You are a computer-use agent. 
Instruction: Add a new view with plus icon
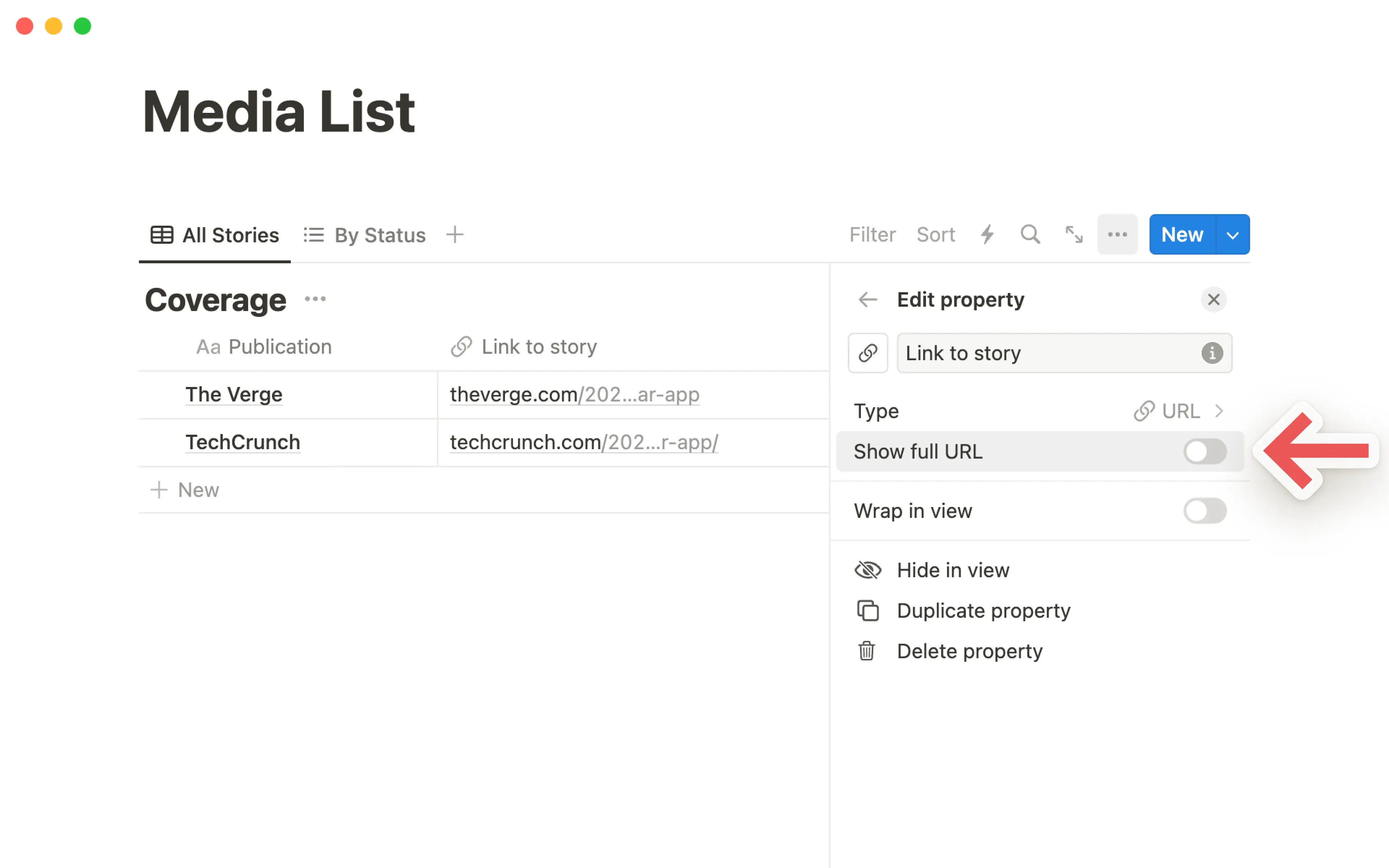coord(455,235)
